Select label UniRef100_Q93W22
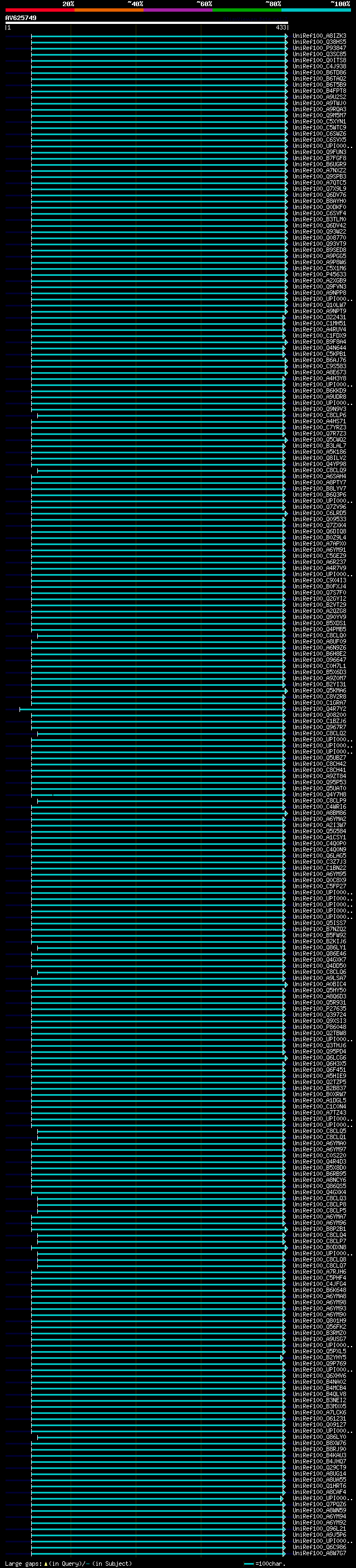The image size is (356, 1568). pos(319,232)
